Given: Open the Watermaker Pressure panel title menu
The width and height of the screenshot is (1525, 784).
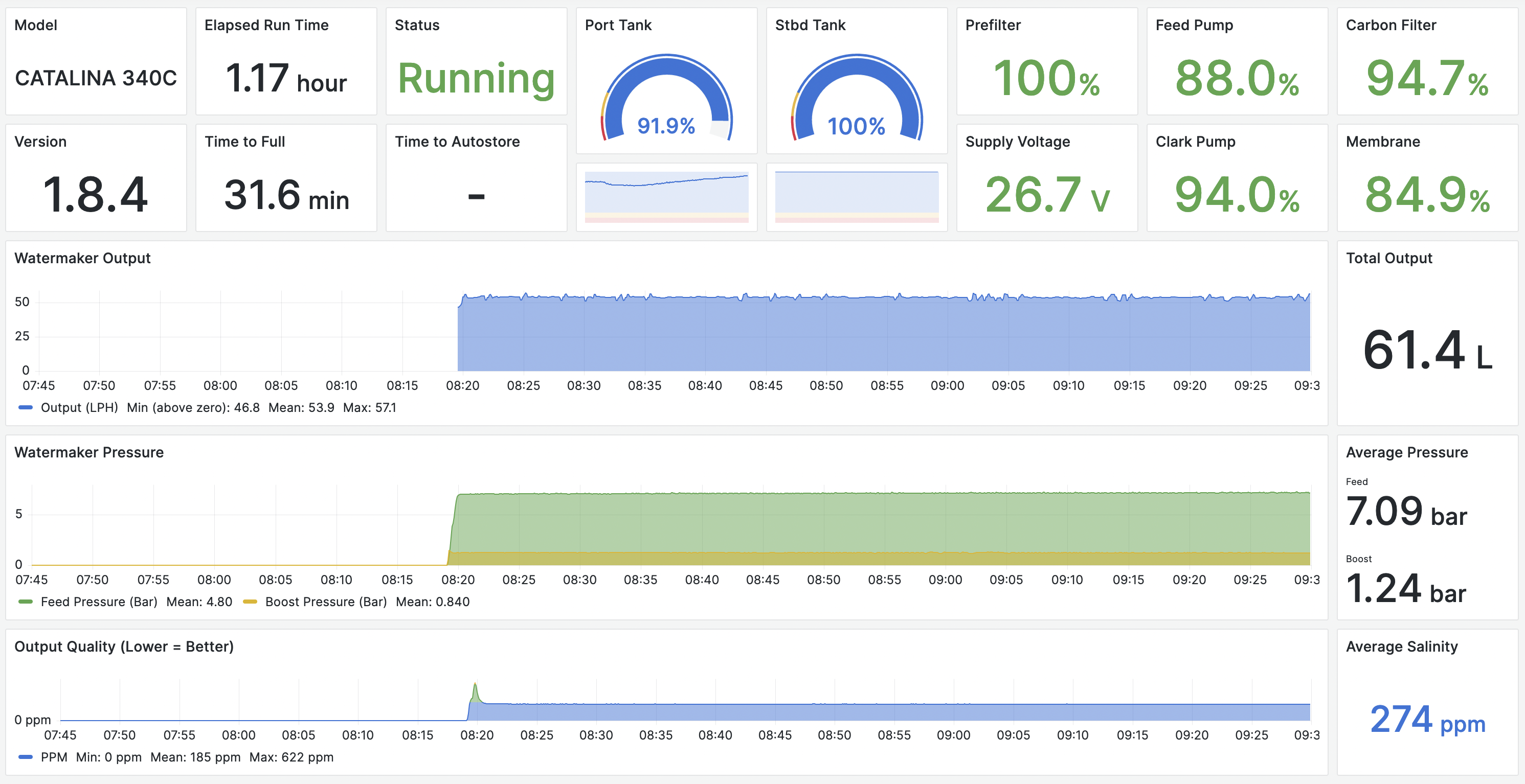Looking at the screenshot, I should (89, 452).
